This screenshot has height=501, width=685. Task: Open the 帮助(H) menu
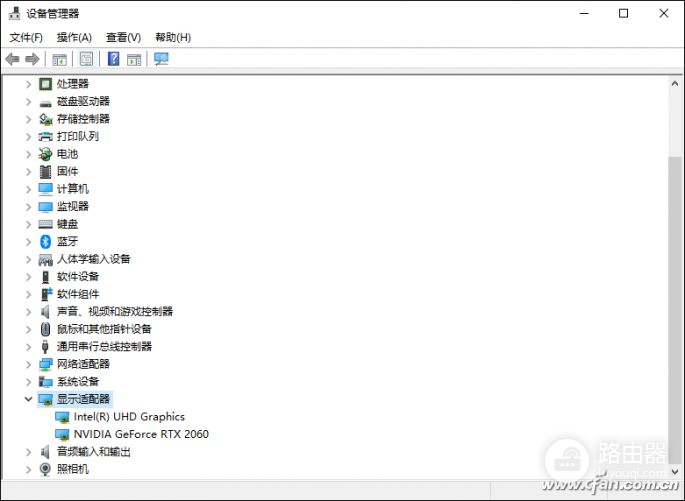coord(173,38)
